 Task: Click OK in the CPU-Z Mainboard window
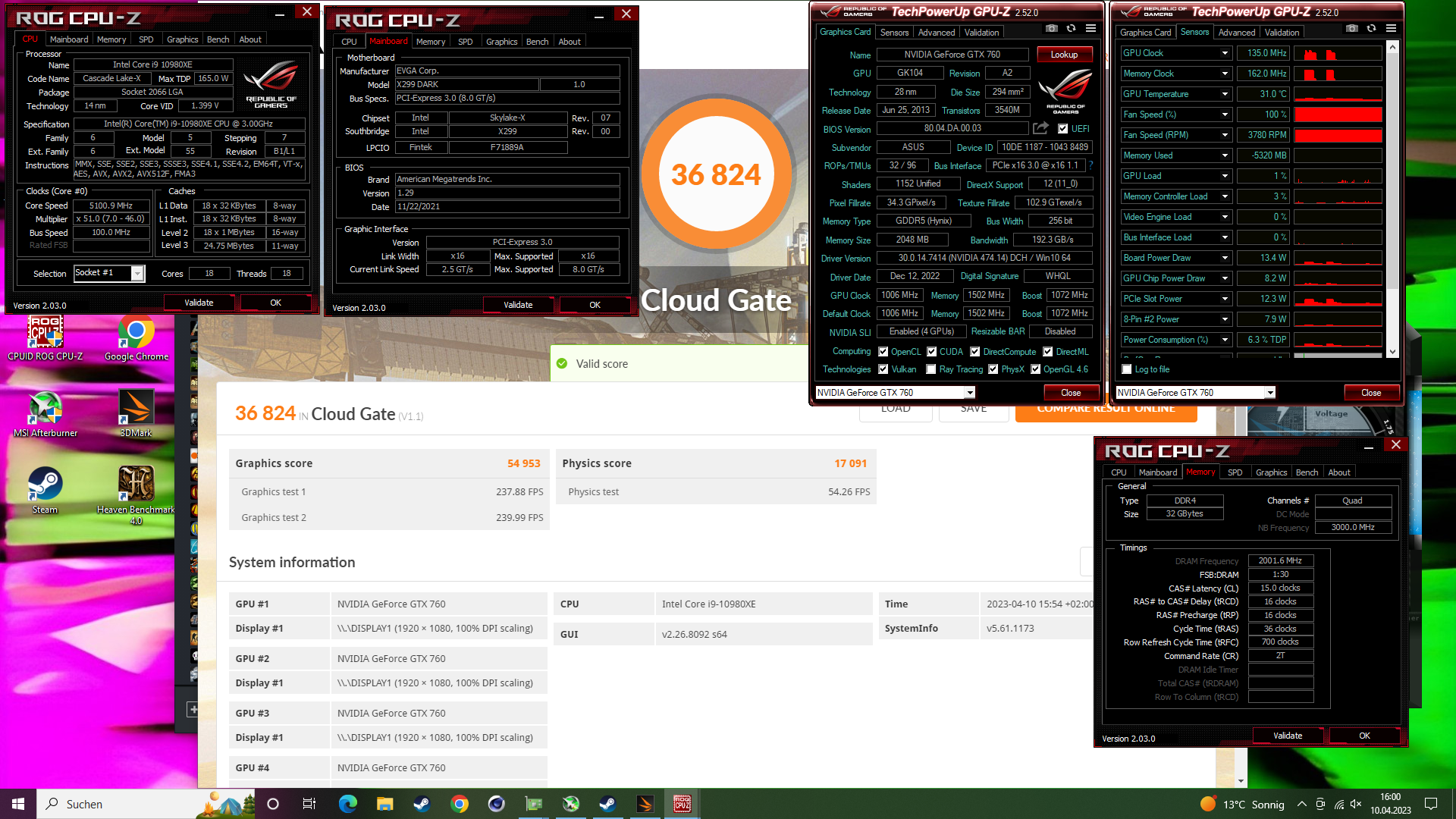(595, 305)
